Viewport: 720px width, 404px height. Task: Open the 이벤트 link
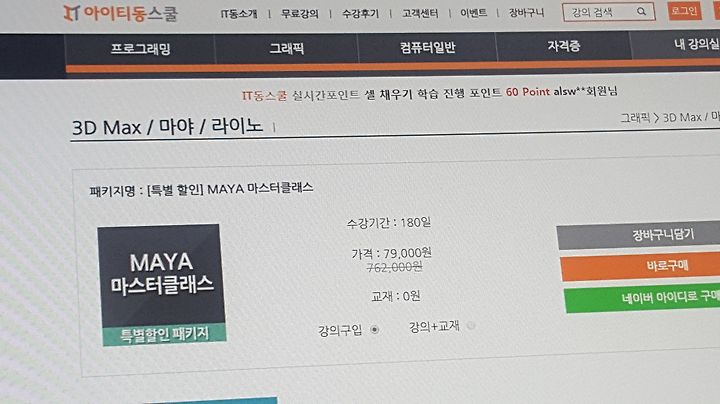click(473, 13)
